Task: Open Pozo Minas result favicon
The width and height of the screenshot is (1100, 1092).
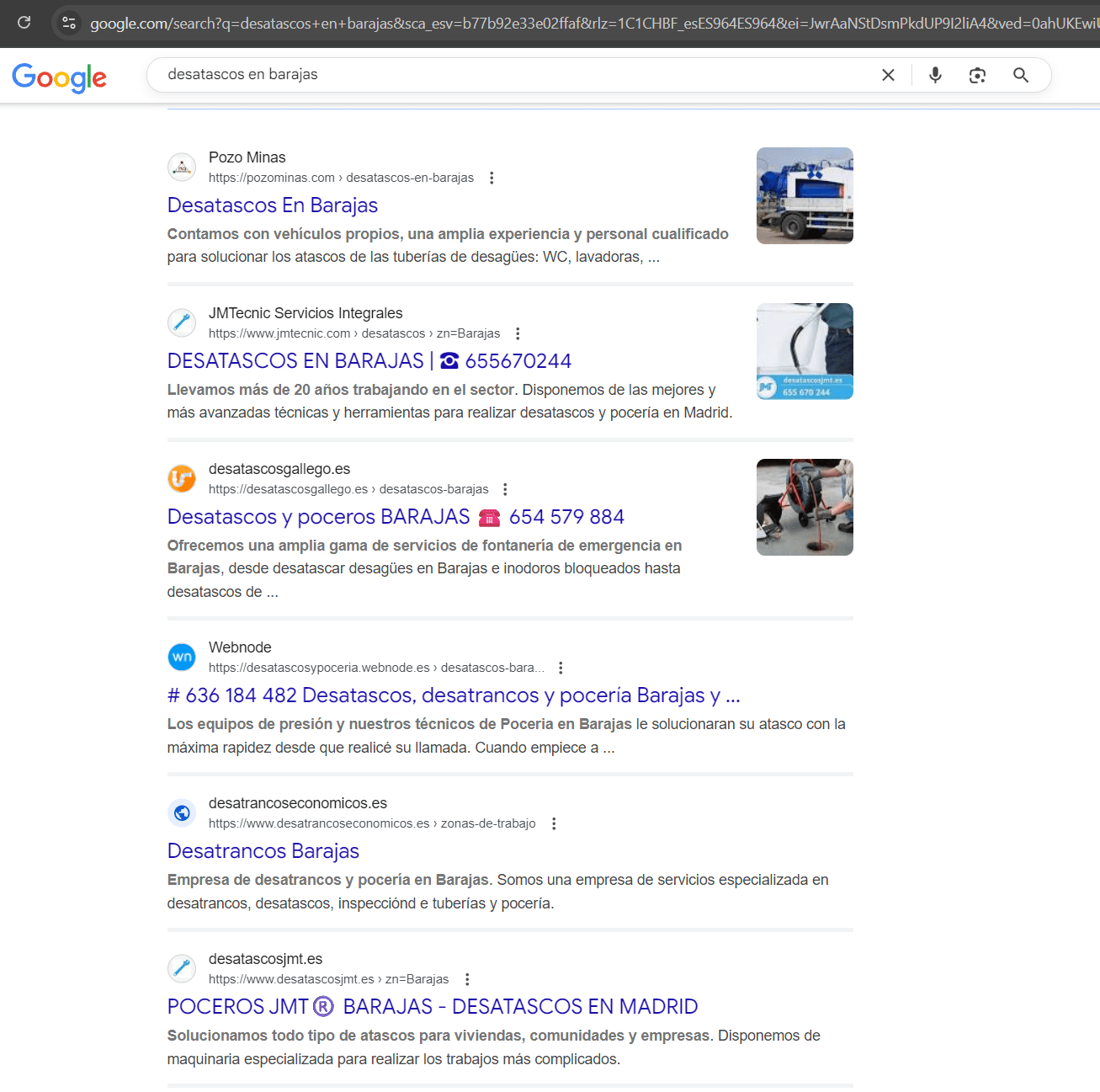Action: click(182, 167)
